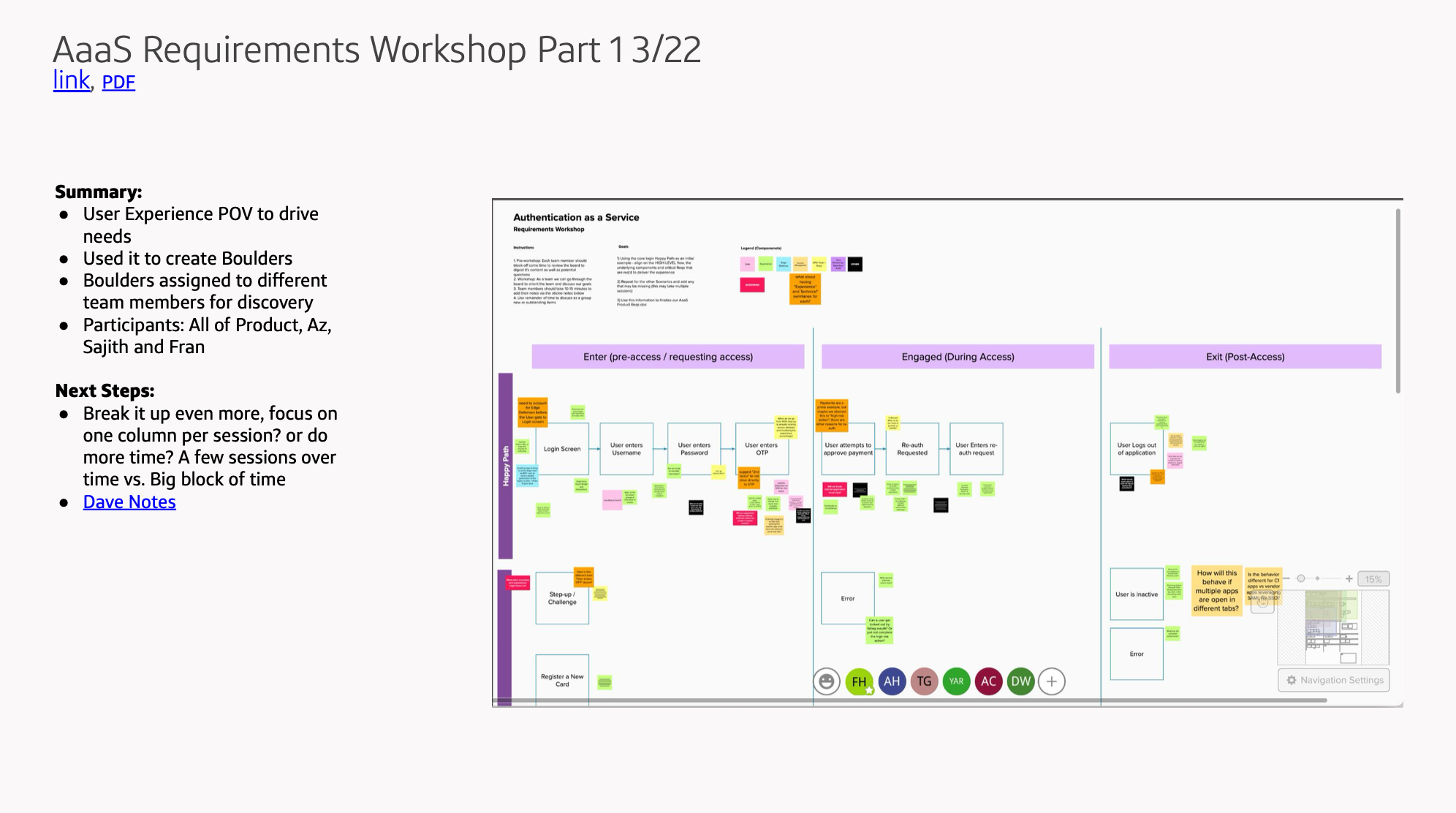The width and height of the screenshot is (1456, 813).
Task: Click the zoom out minus icon
Action: click(1286, 578)
